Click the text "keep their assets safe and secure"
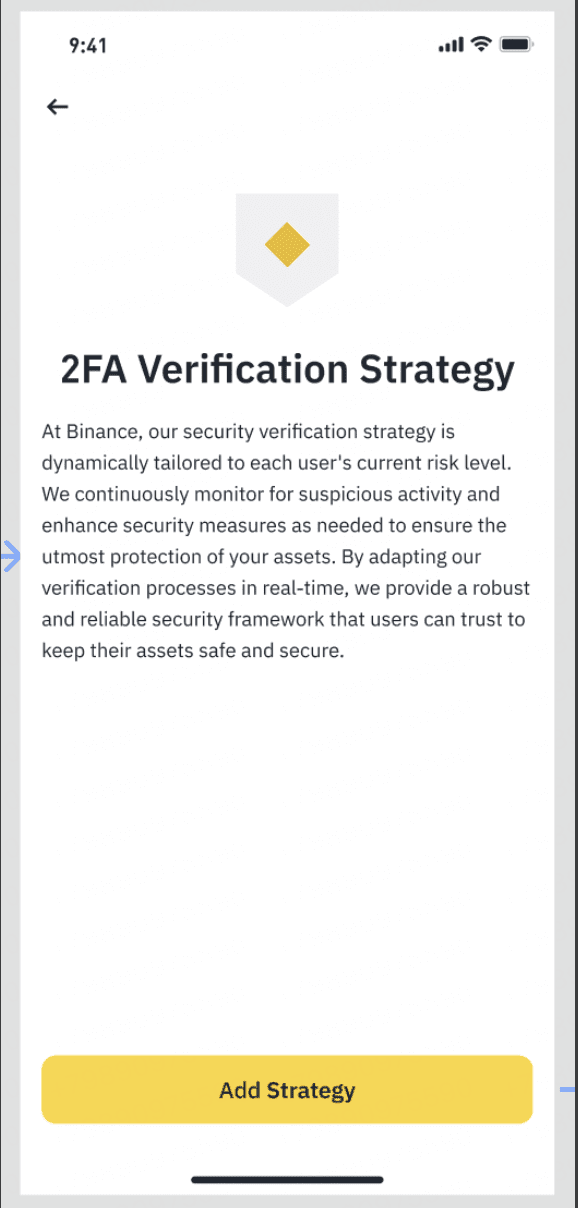Screen dimensions: 578x1208 (192, 650)
